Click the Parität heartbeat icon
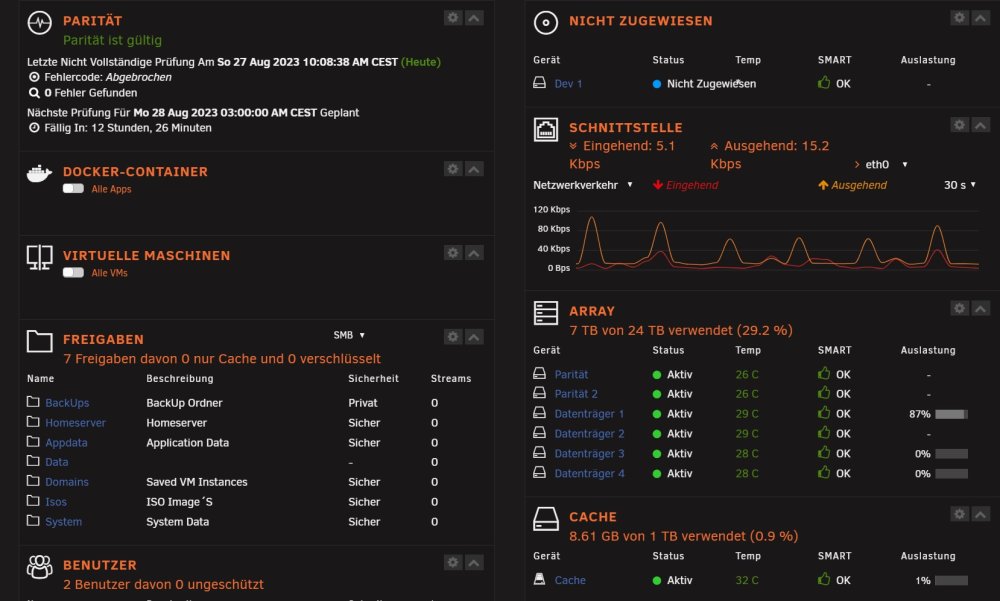The image size is (1000, 601). (40, 23)
